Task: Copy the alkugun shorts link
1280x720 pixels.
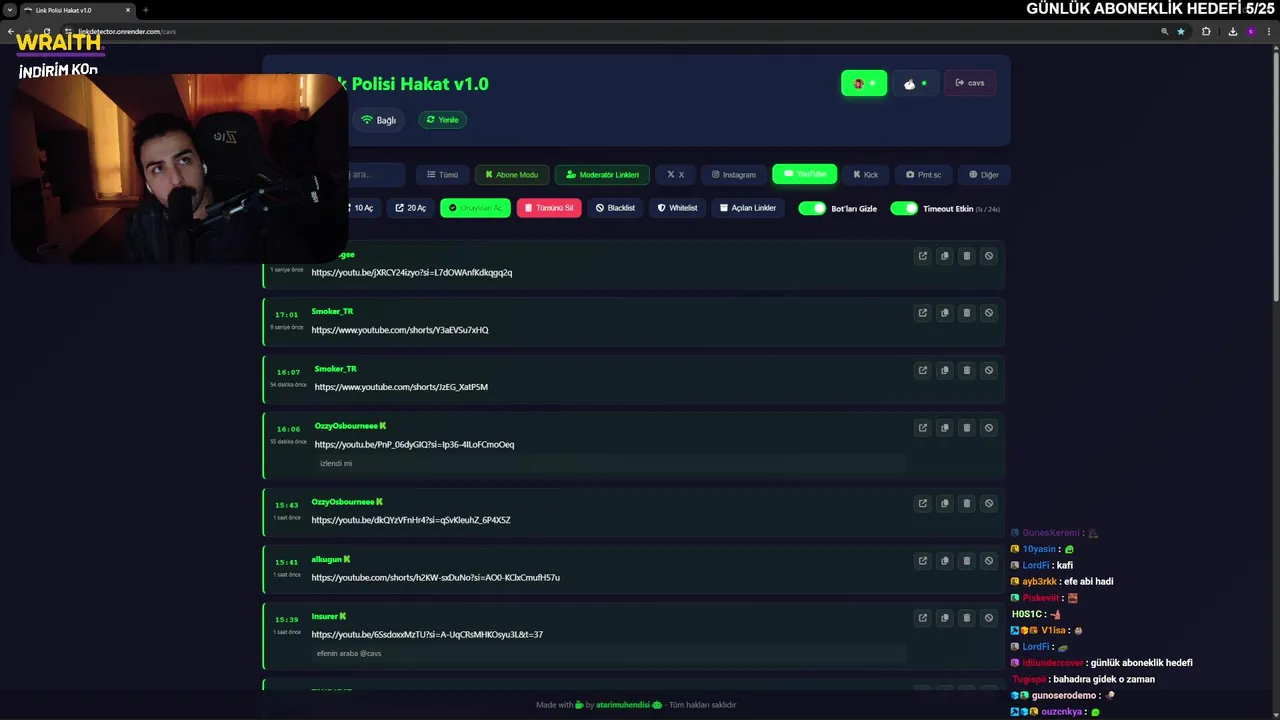Action: [x=944, y=561]
